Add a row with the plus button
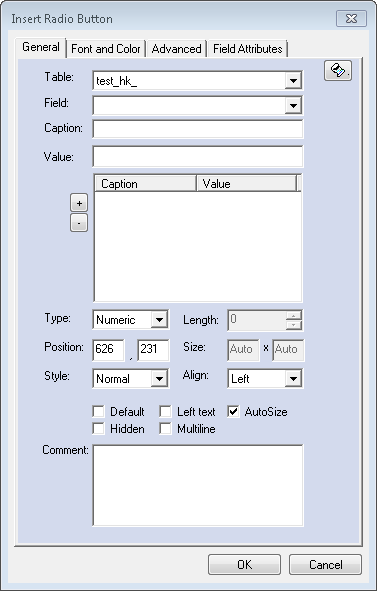Screen dimensions: 377x591 tap(79, 204)
